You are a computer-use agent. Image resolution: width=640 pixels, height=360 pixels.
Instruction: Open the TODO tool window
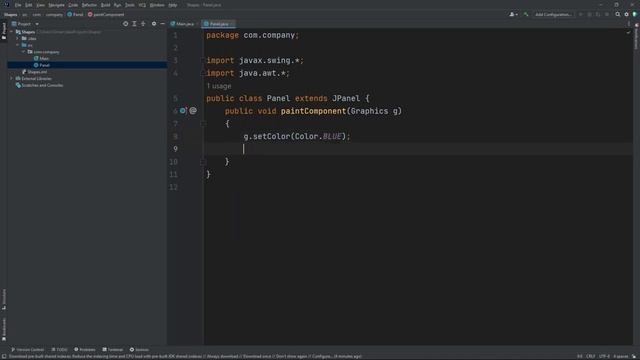(59, 350)
